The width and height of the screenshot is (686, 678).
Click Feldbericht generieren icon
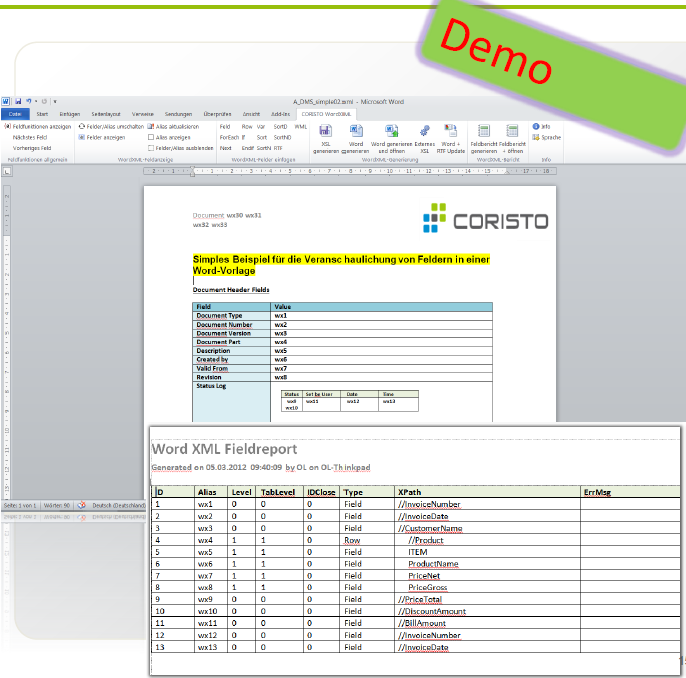point(483,131)
